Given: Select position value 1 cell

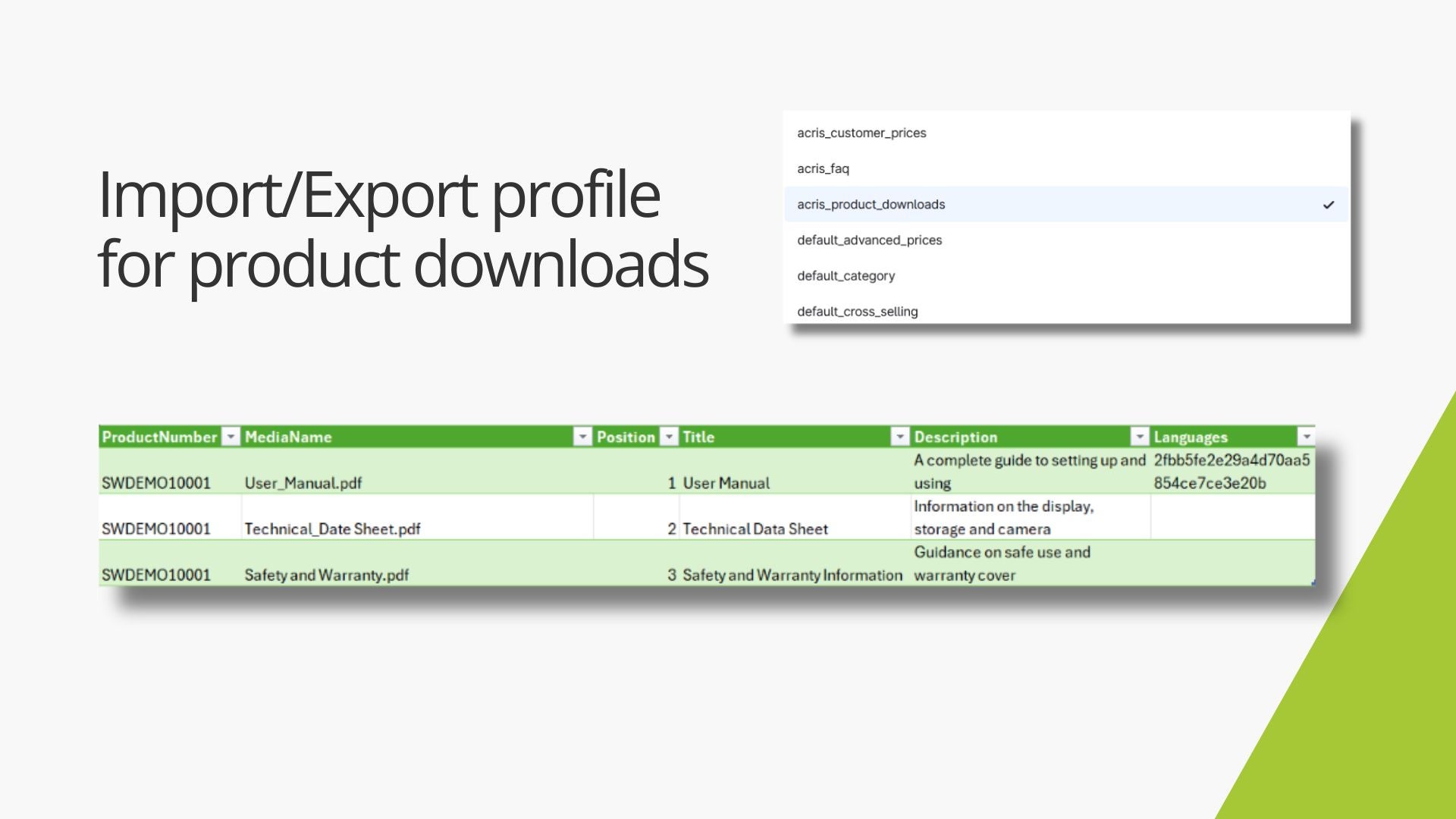Looking at the screenshot, I should (636, 471).
